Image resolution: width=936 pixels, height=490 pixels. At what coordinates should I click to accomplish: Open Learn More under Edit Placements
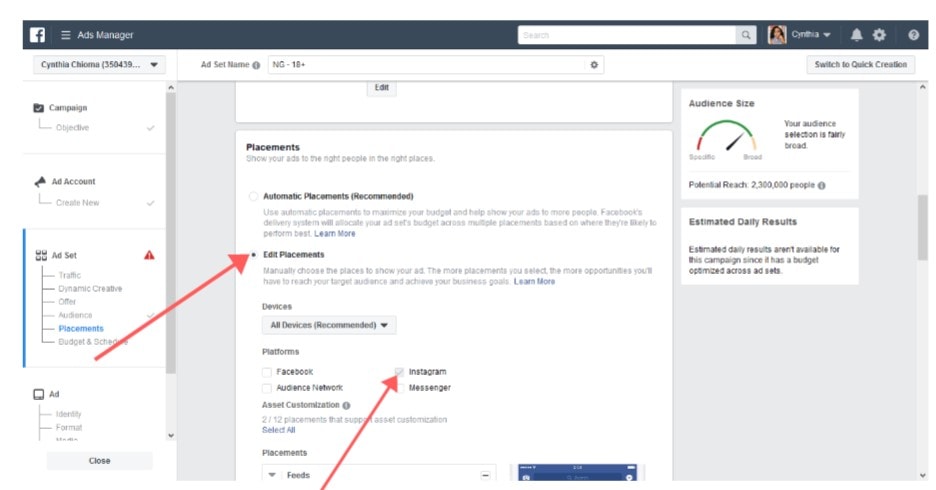coord(534,282)
